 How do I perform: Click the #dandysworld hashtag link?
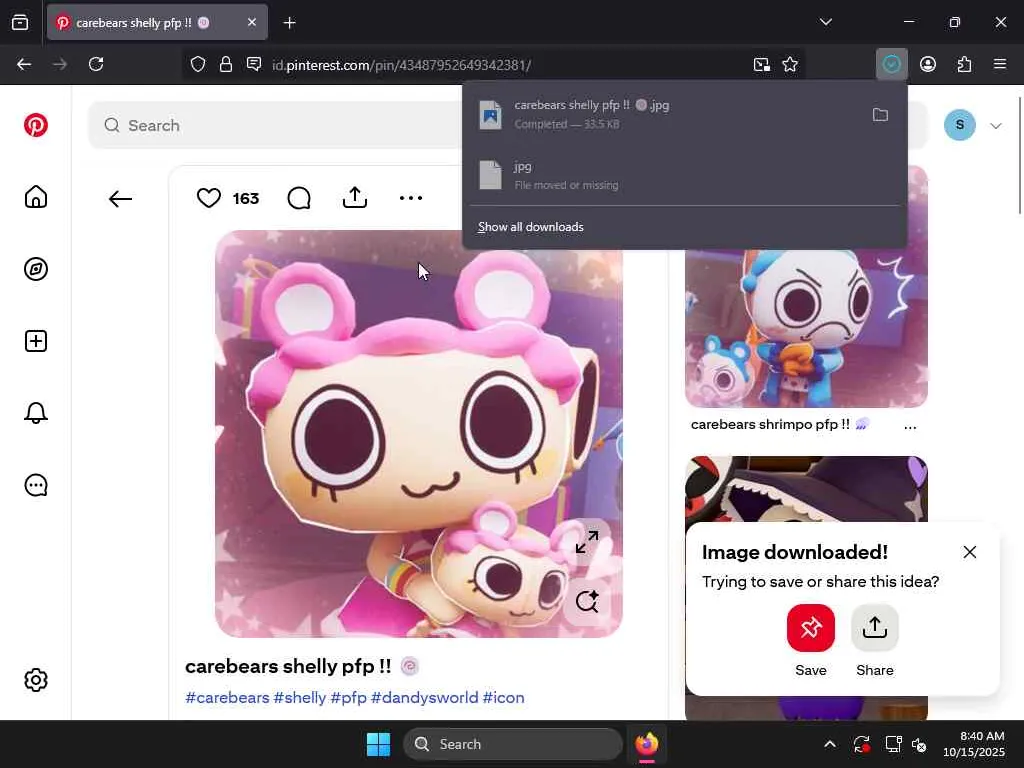coord(424,697)
